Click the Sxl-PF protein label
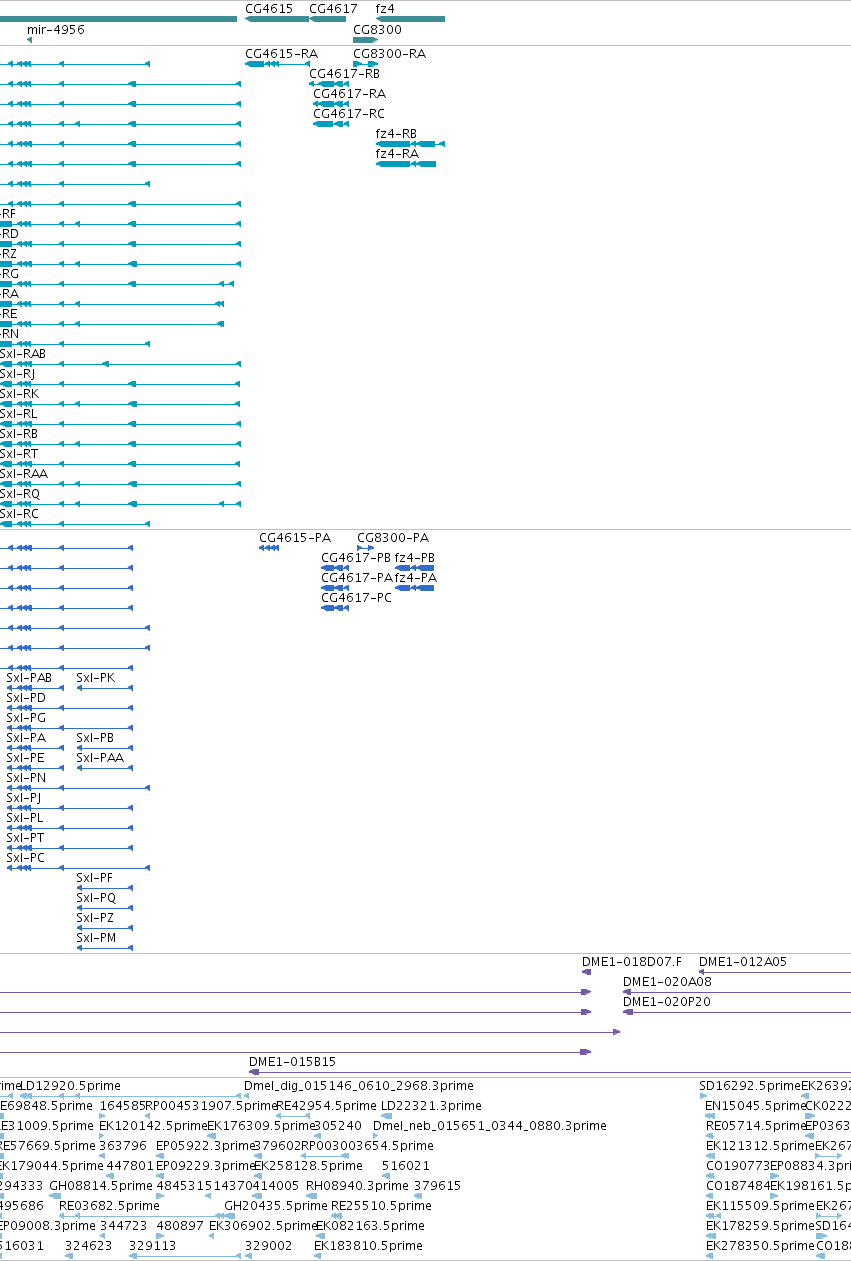Image resolution: width=851 pixels, height=1261 pixels. [x=95, y=877]
